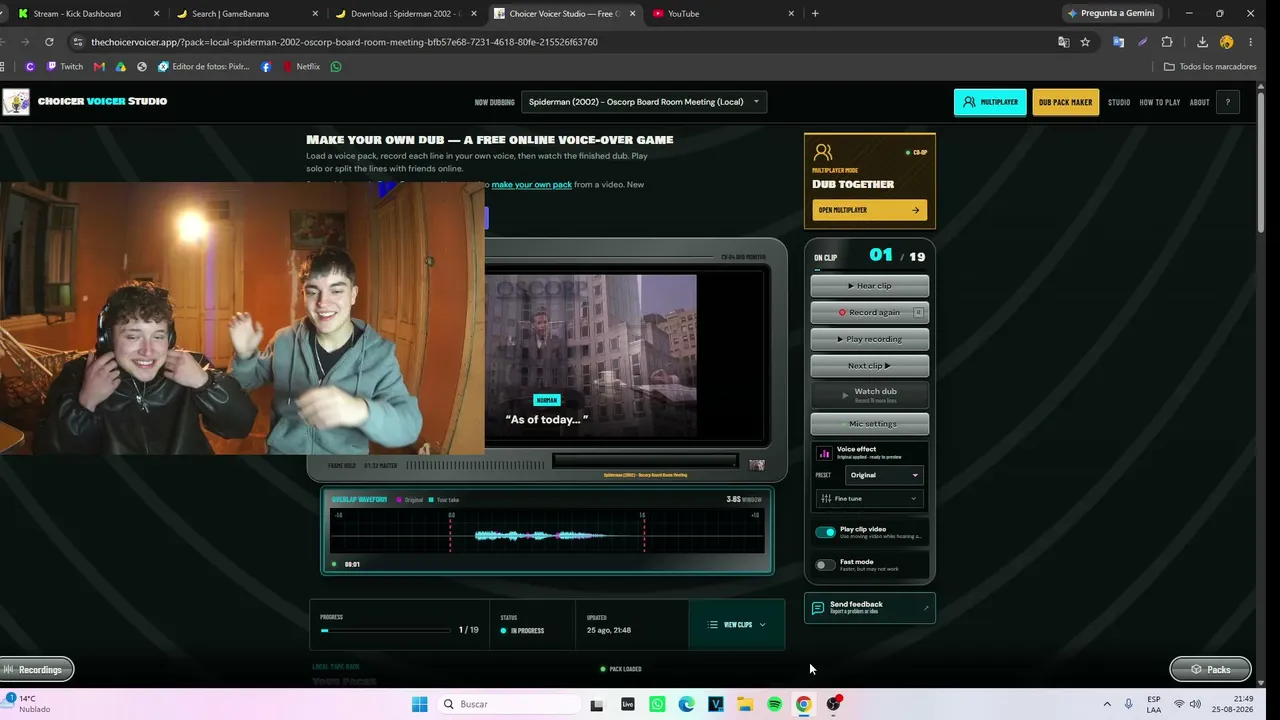The image size is (1280, 720).
Task: Bookmark this page with the star icon
Action: (x=1085, y=42)
